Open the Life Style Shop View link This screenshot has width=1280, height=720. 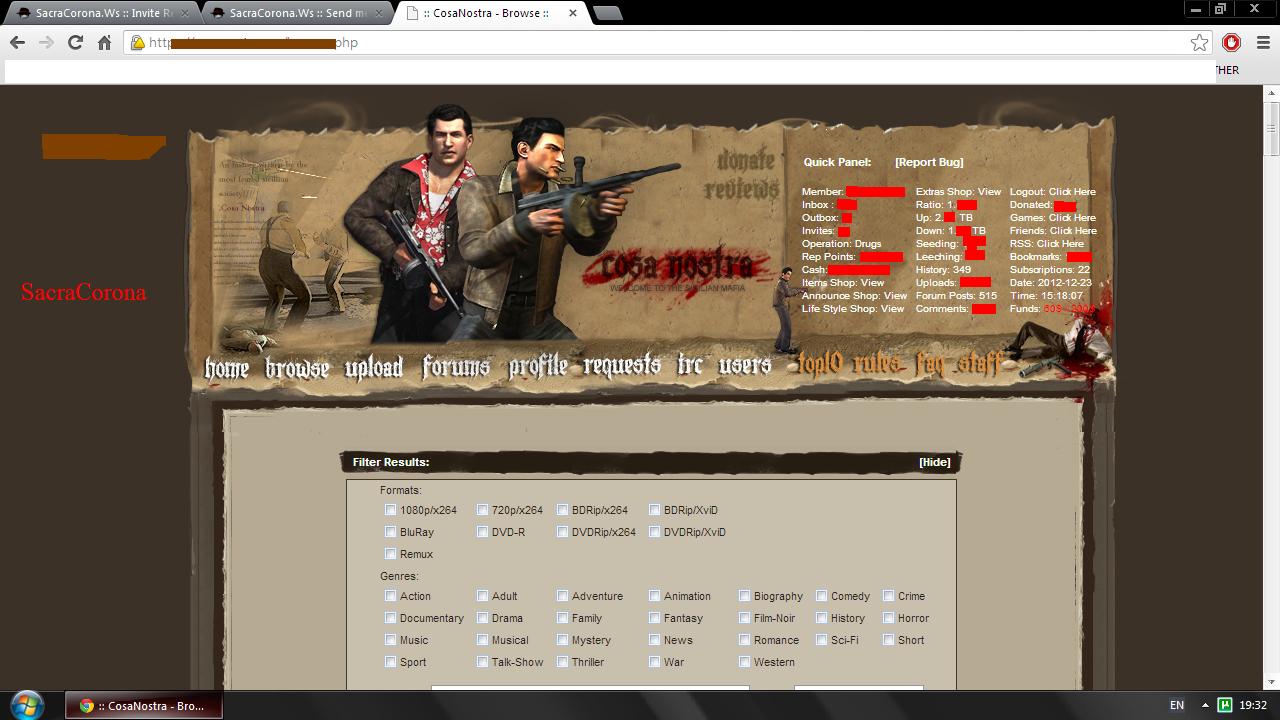tap(853, 309)
